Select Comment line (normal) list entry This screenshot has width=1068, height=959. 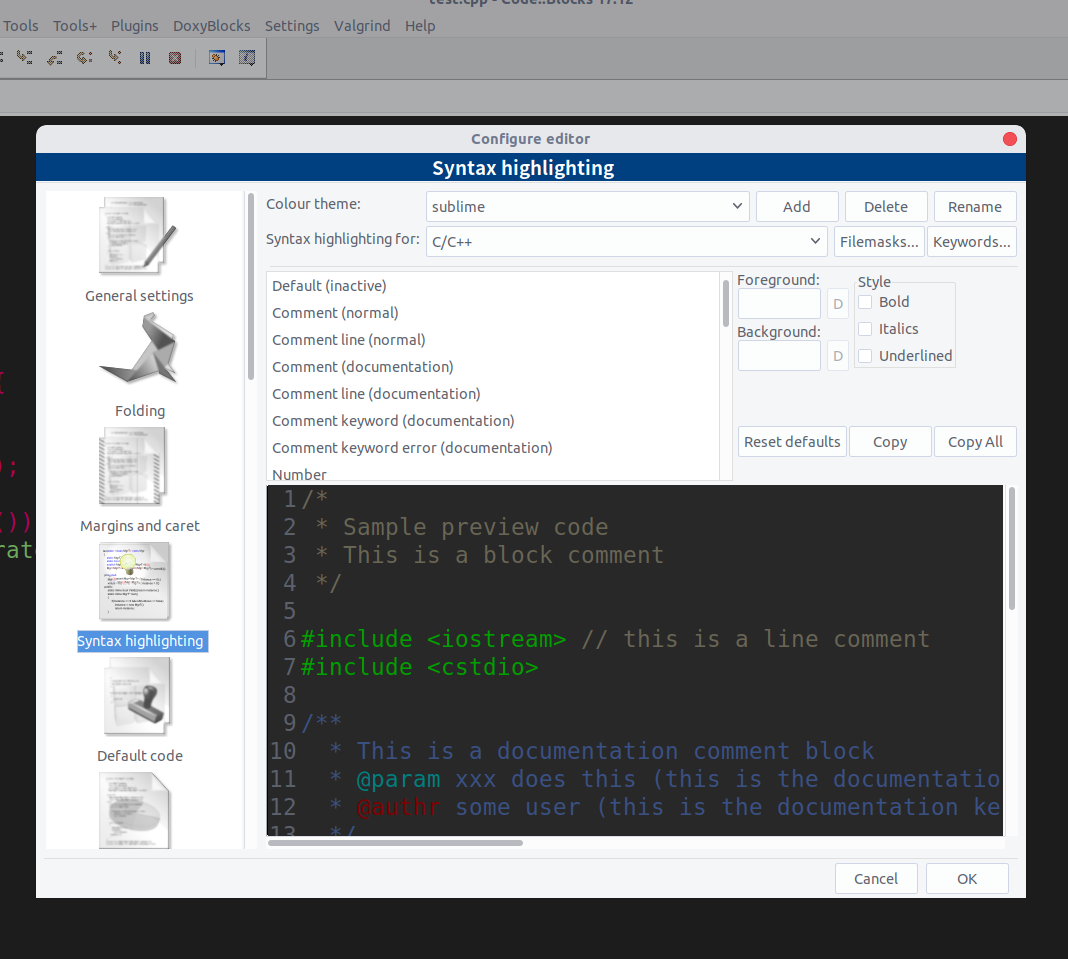[493, 340]
